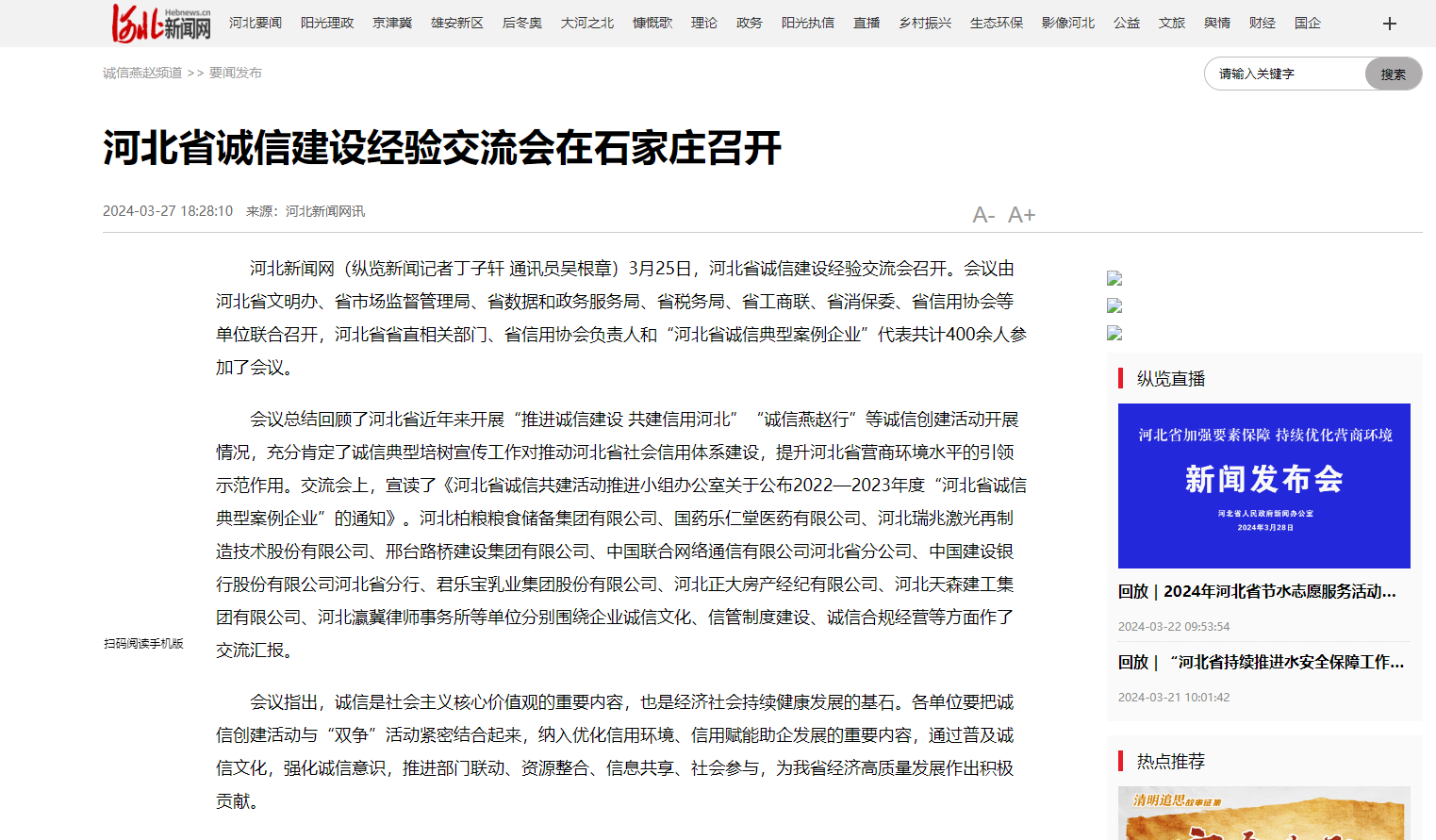The image size is (1436, 840).
Task: Select 生态环保 in the top navigation
Action: click(x=997, y=23)
